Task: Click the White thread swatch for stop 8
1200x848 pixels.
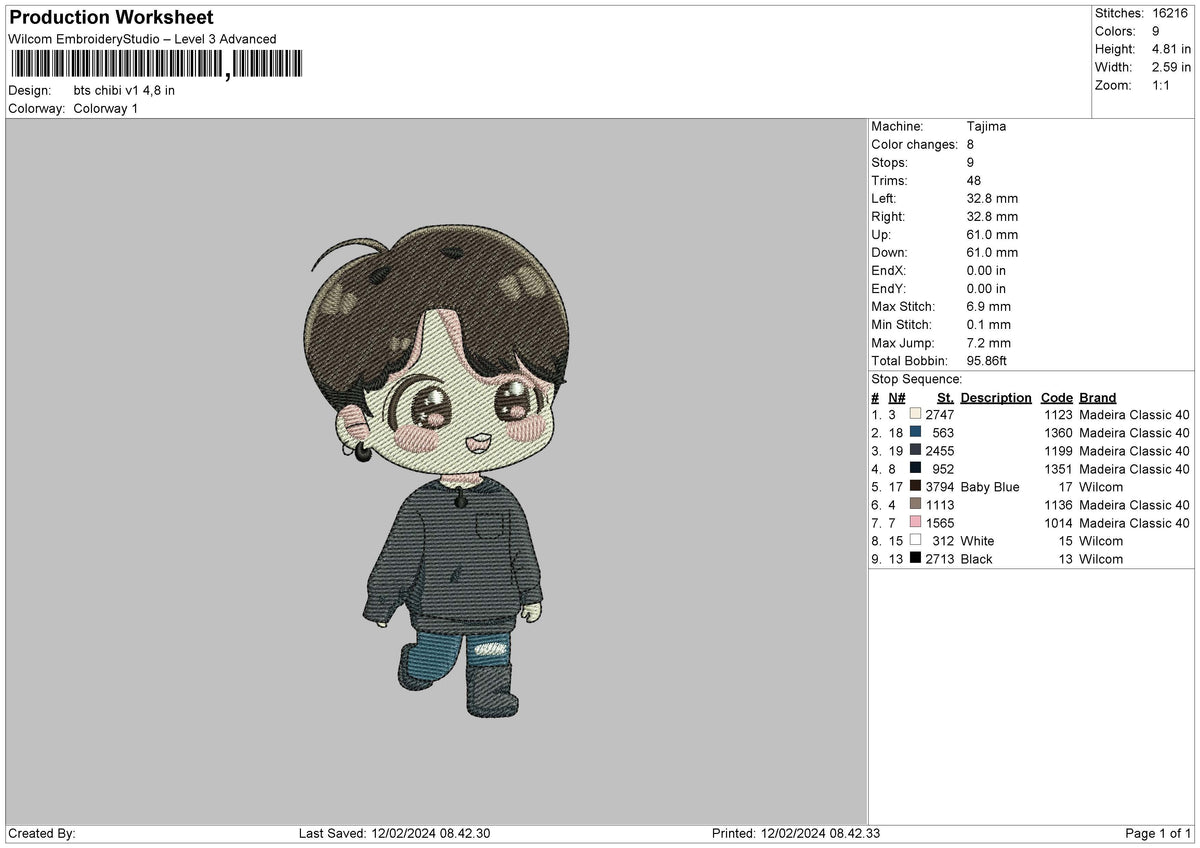Action: point(914,541)
